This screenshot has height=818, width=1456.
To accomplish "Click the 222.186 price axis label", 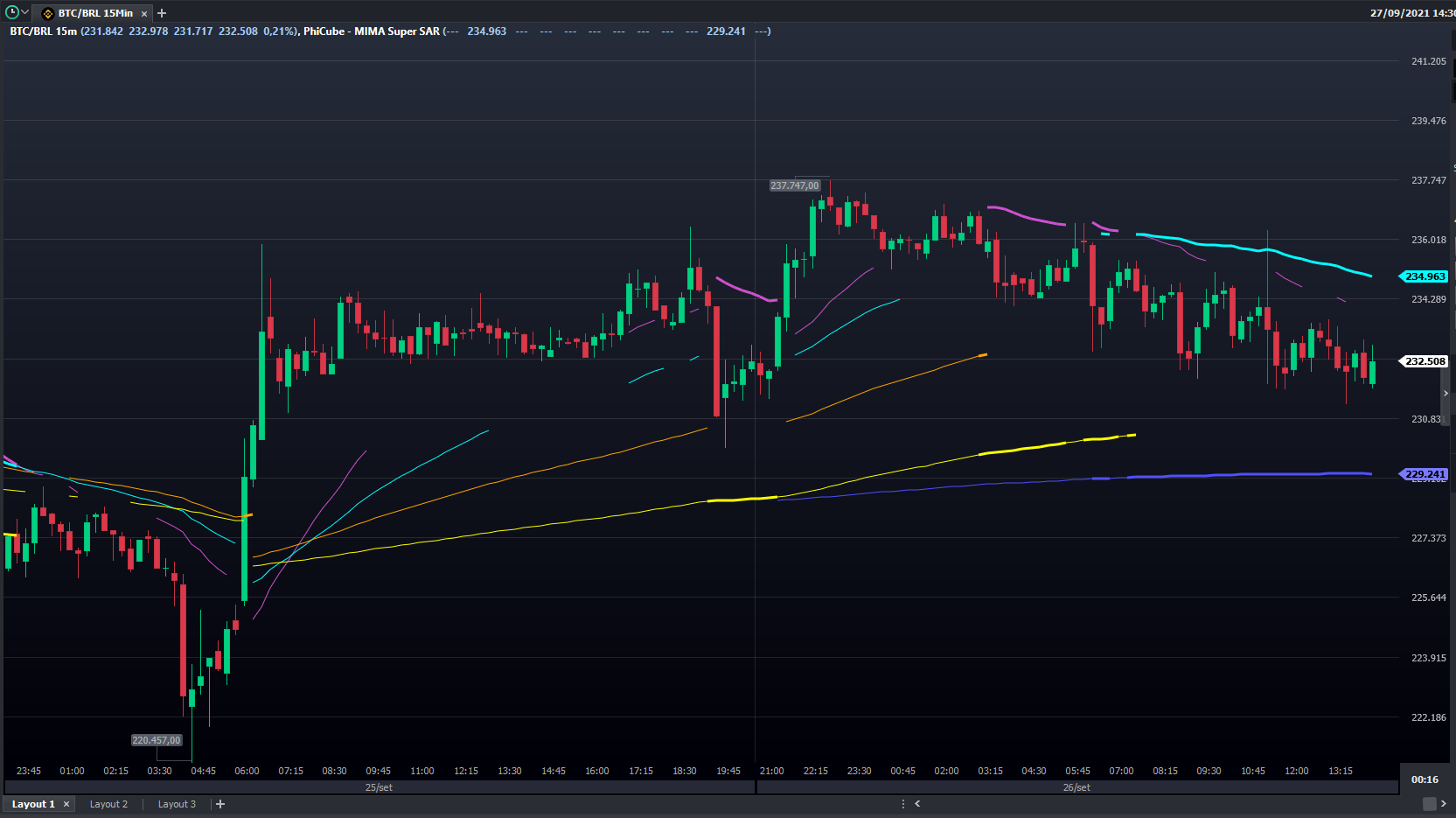I will [x=1428, y=717].
